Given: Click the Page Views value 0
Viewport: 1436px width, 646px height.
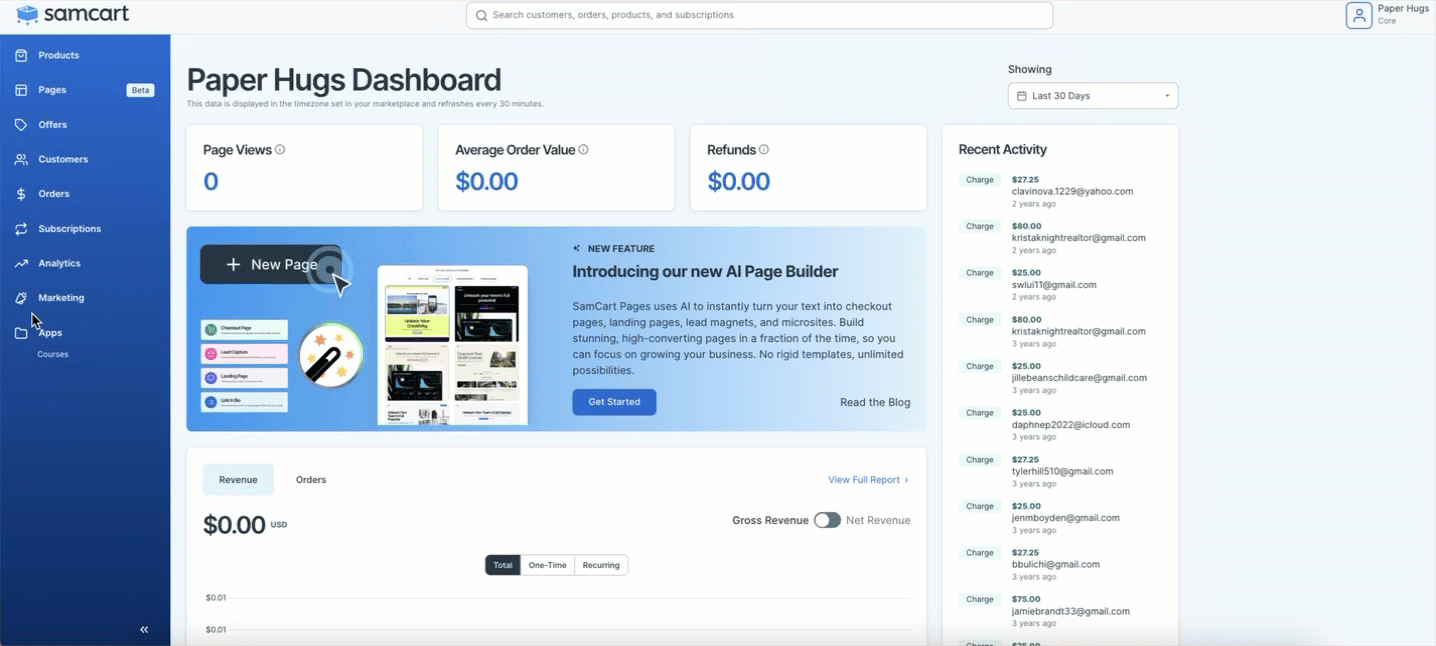Looking at the screenshot, I should click(211, 182).
